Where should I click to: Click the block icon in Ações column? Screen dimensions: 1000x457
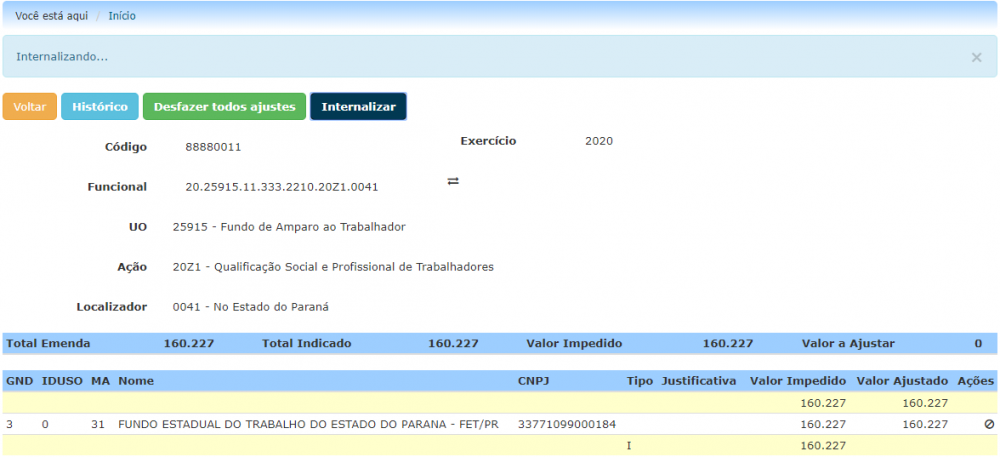point(989,425)
